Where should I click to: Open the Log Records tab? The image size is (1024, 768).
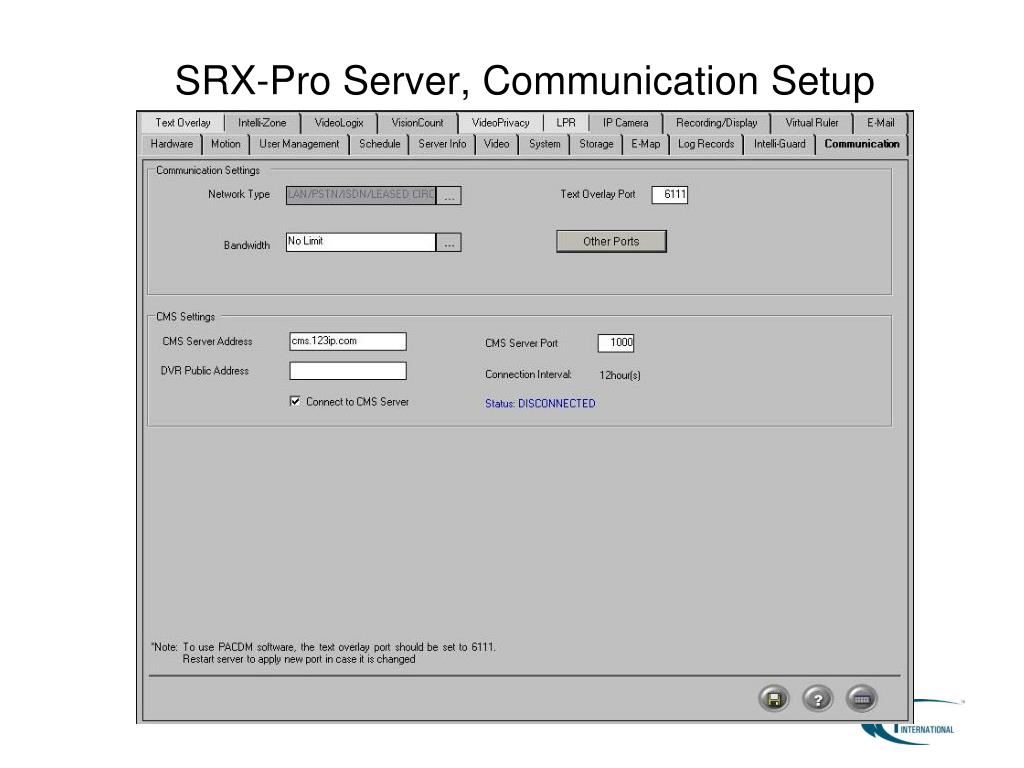click(x=706, y=144)
